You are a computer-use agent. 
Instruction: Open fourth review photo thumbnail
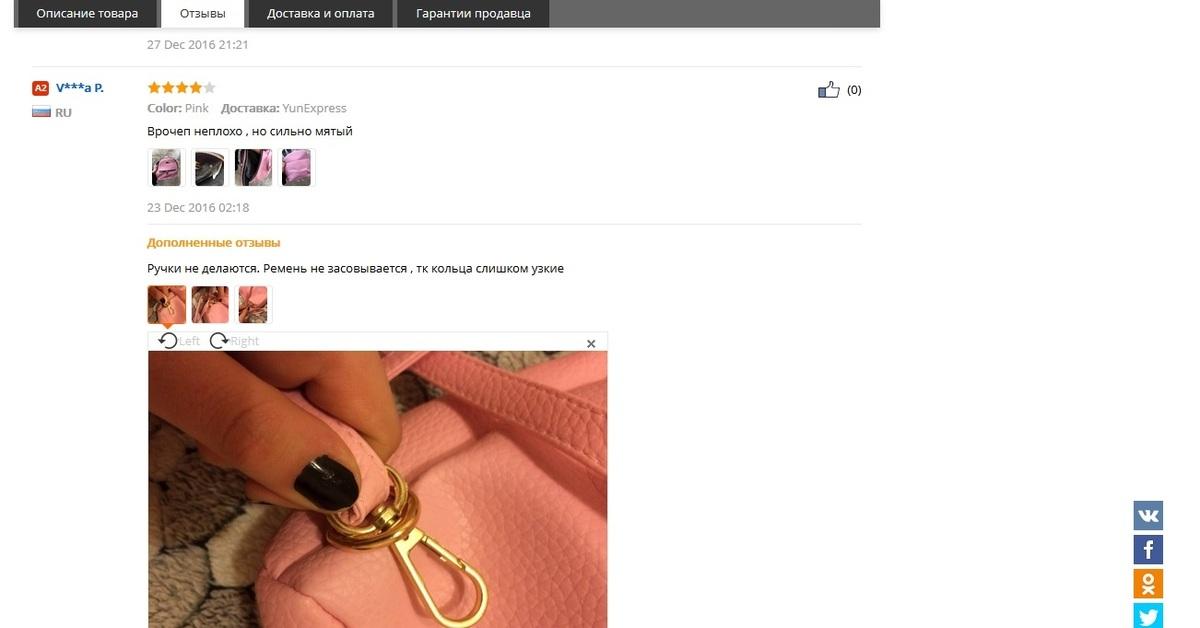coord(297,168)
